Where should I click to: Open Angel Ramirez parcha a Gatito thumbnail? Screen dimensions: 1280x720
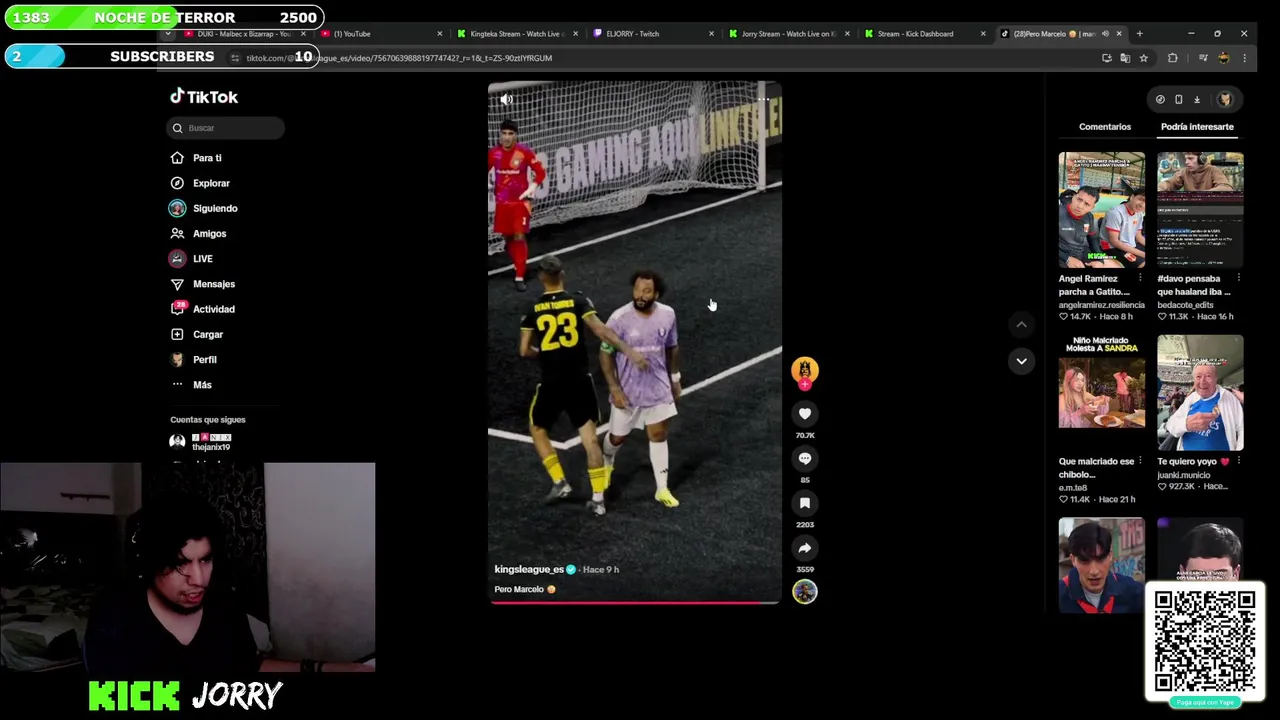coord(1102,210)
